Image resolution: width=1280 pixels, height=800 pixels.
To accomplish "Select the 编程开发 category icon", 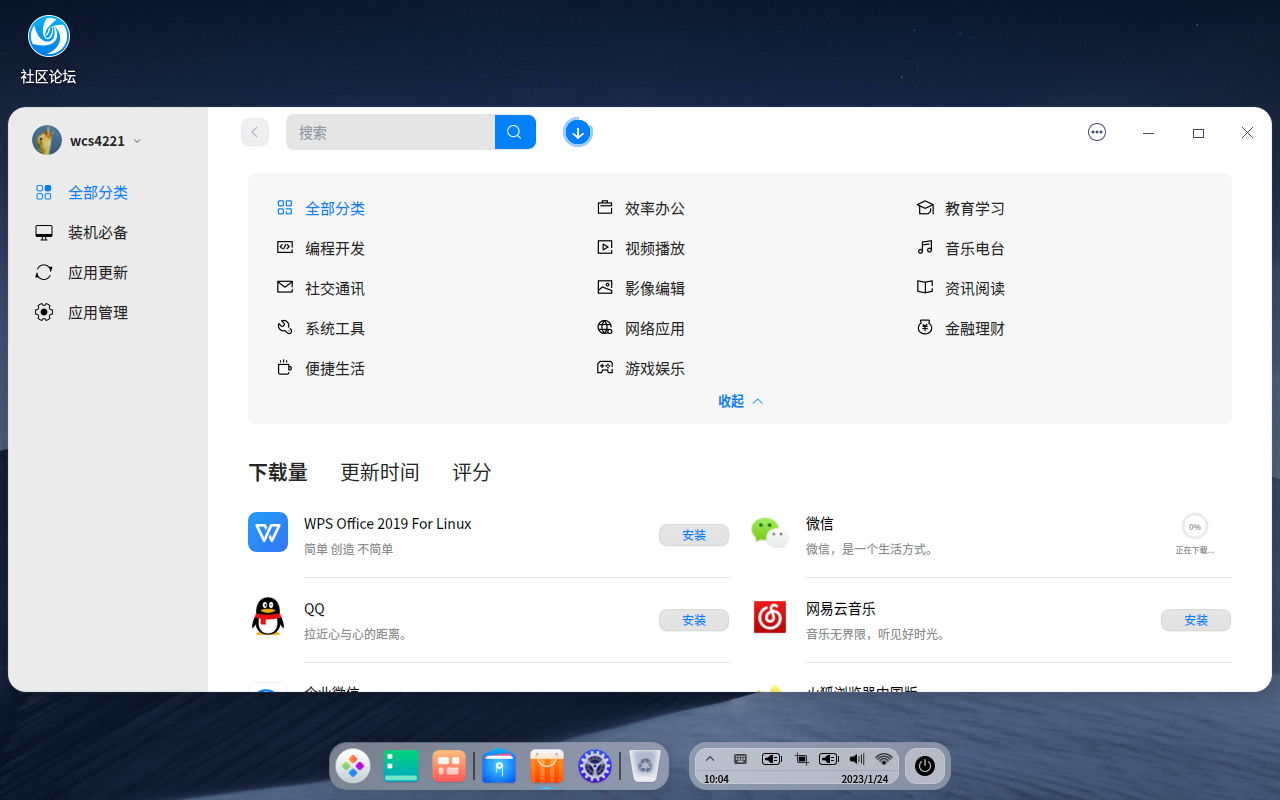I will pos(284,247).
